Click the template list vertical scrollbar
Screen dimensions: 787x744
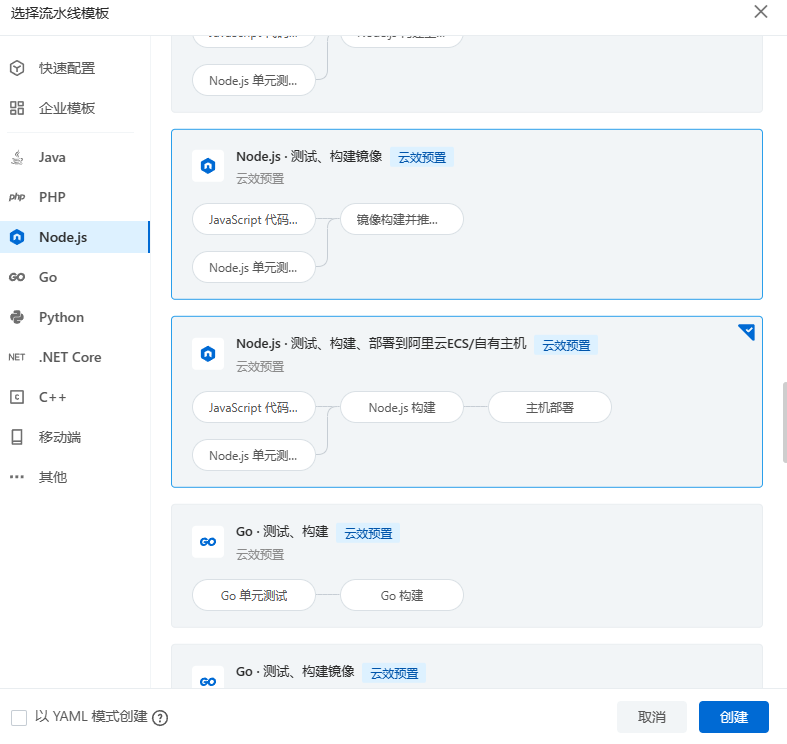784,423
